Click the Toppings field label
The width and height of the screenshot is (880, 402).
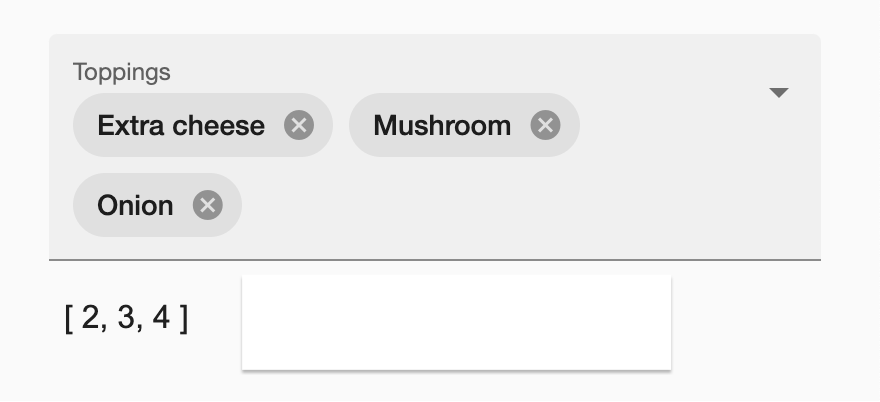coord(122,72)
